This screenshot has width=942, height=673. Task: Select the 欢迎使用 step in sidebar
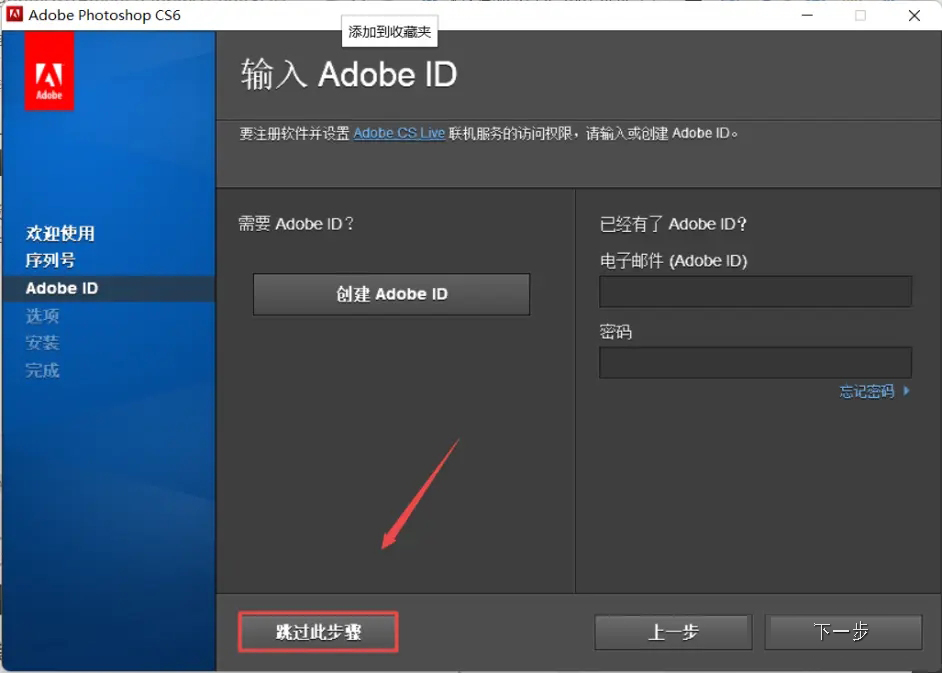60,234
